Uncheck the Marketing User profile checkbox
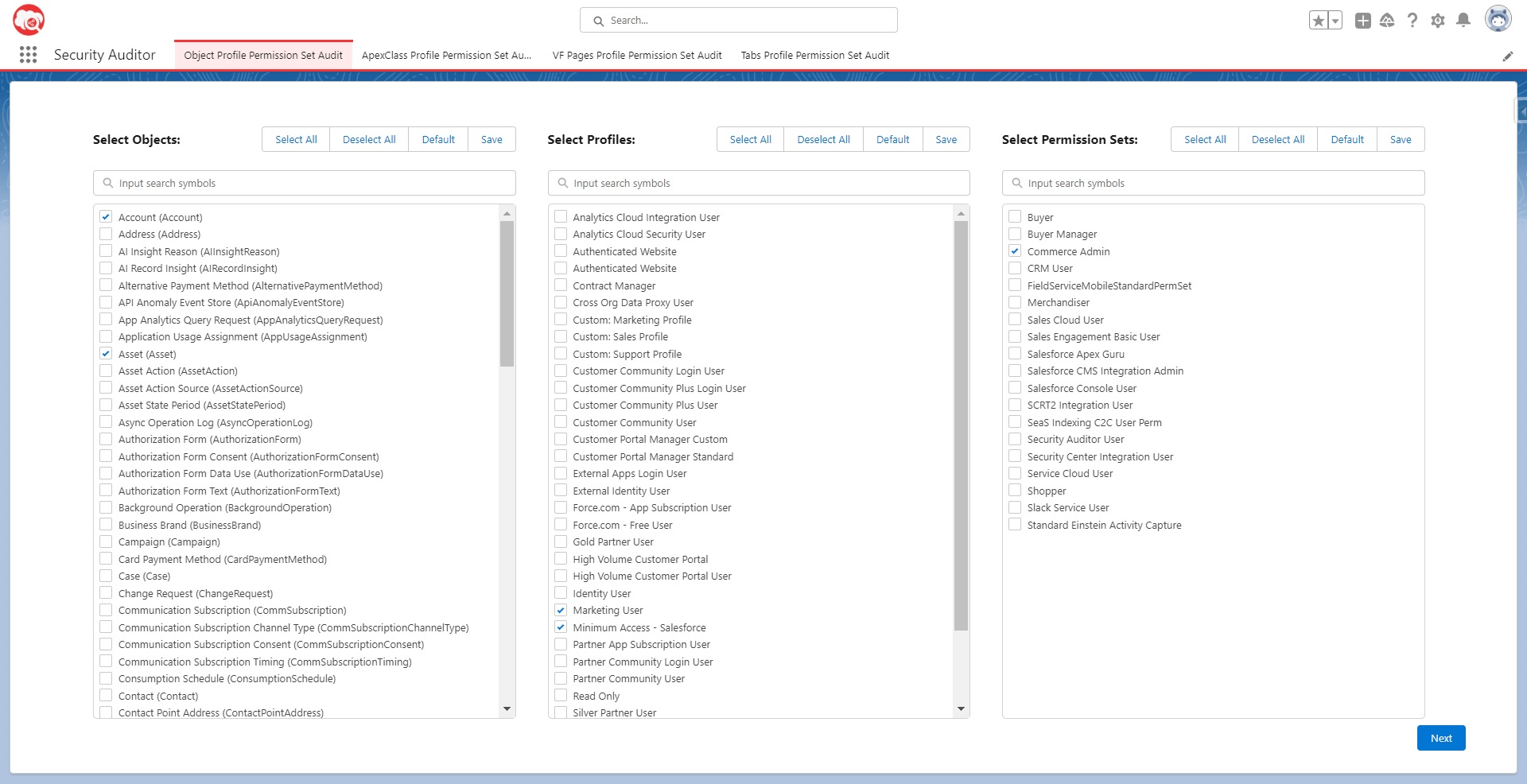The image size is (1527, 784). click(561, 610)
